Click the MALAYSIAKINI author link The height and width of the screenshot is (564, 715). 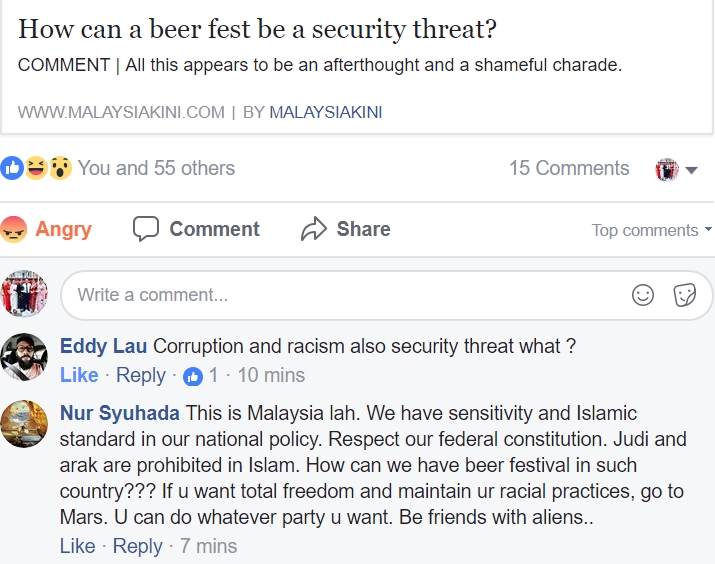[326, 112]
